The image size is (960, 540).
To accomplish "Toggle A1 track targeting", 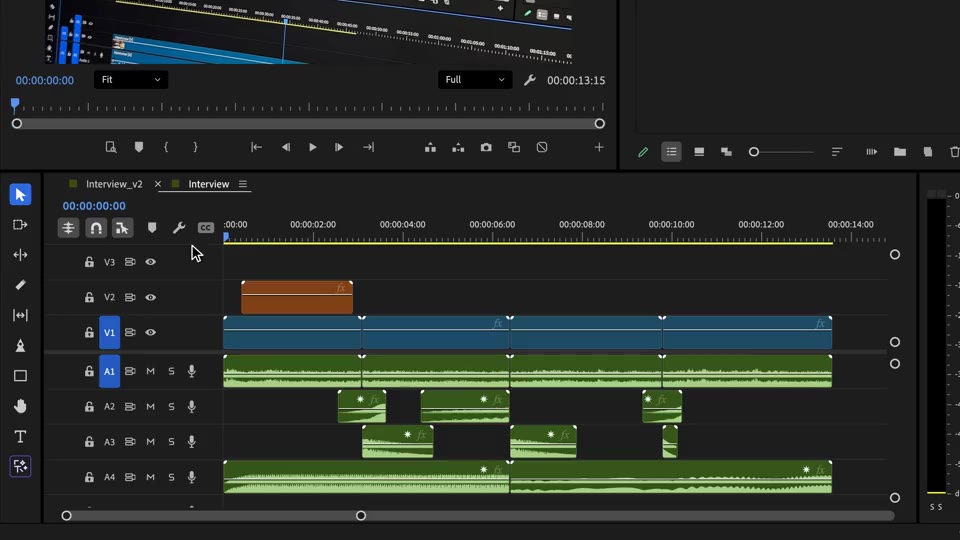I will [110, 371].
